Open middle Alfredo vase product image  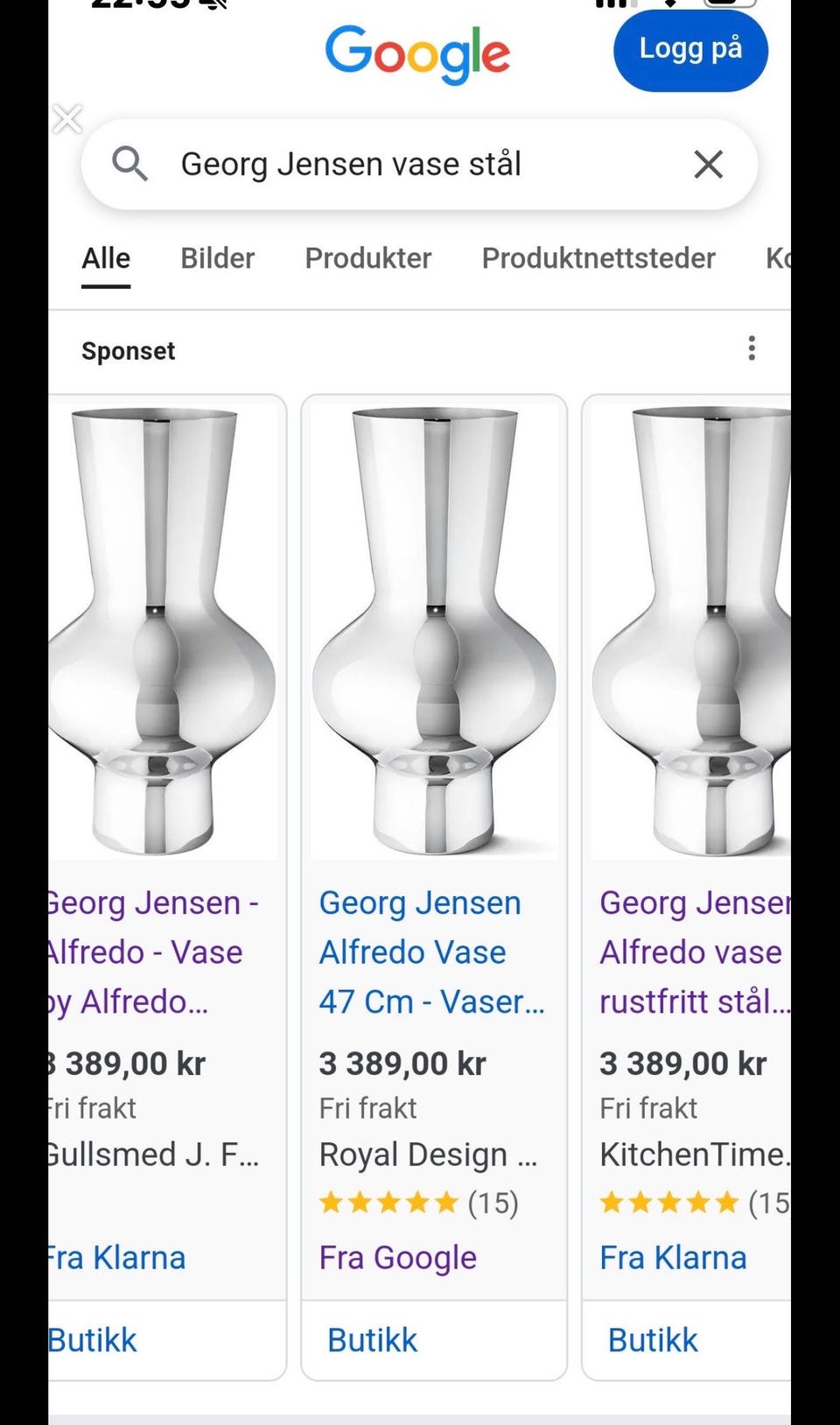[434, 630]
